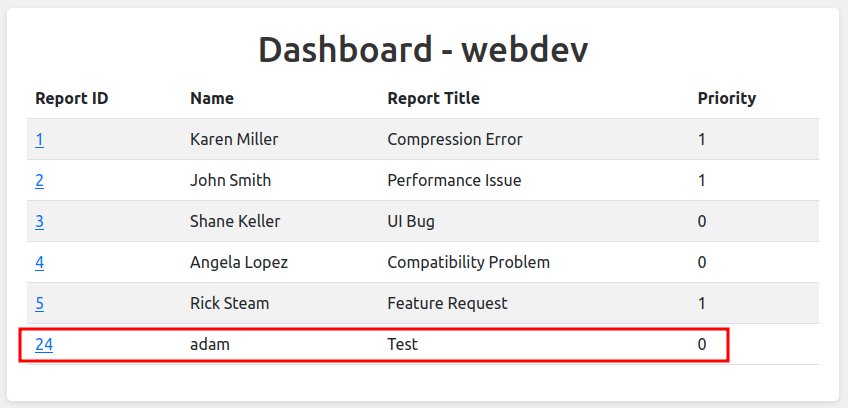Click the Name column header
Image resolution: width=848 pixels, height=408 pixels.
[x=212, y=98]
